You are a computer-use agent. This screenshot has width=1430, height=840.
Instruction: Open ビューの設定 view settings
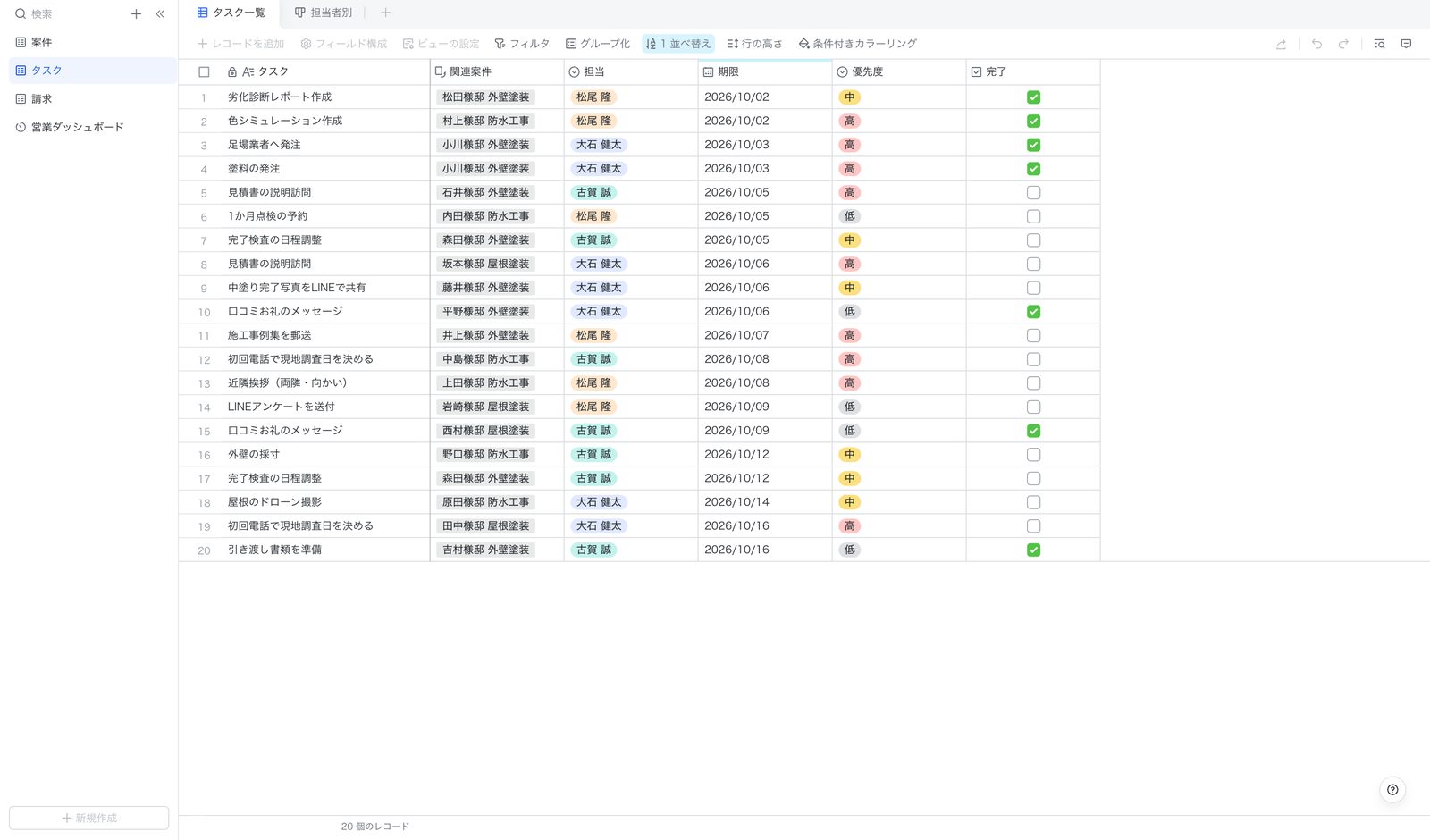click(x=441, y=44)
